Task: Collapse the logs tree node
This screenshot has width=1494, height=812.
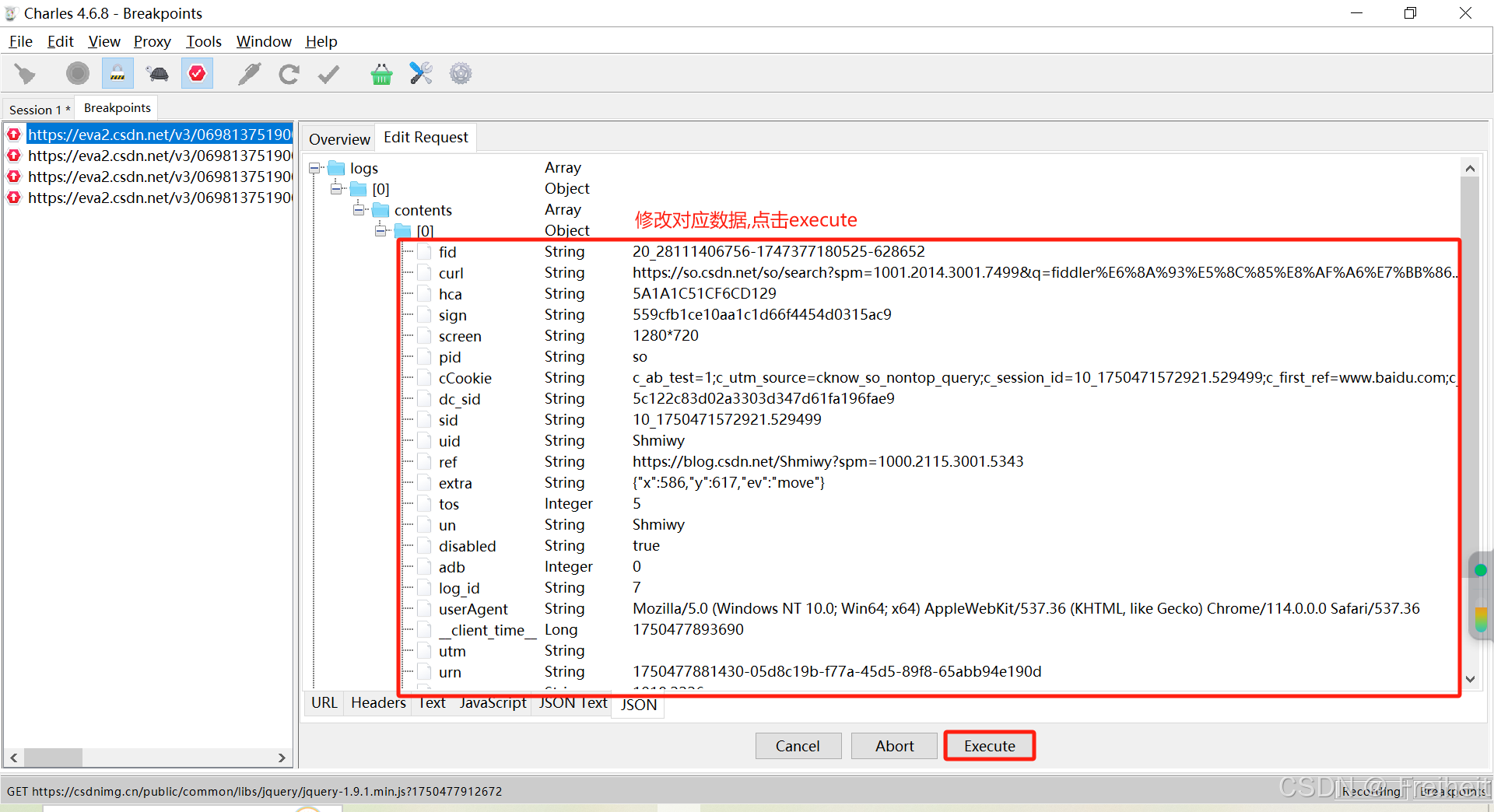Action: point(314,168)
